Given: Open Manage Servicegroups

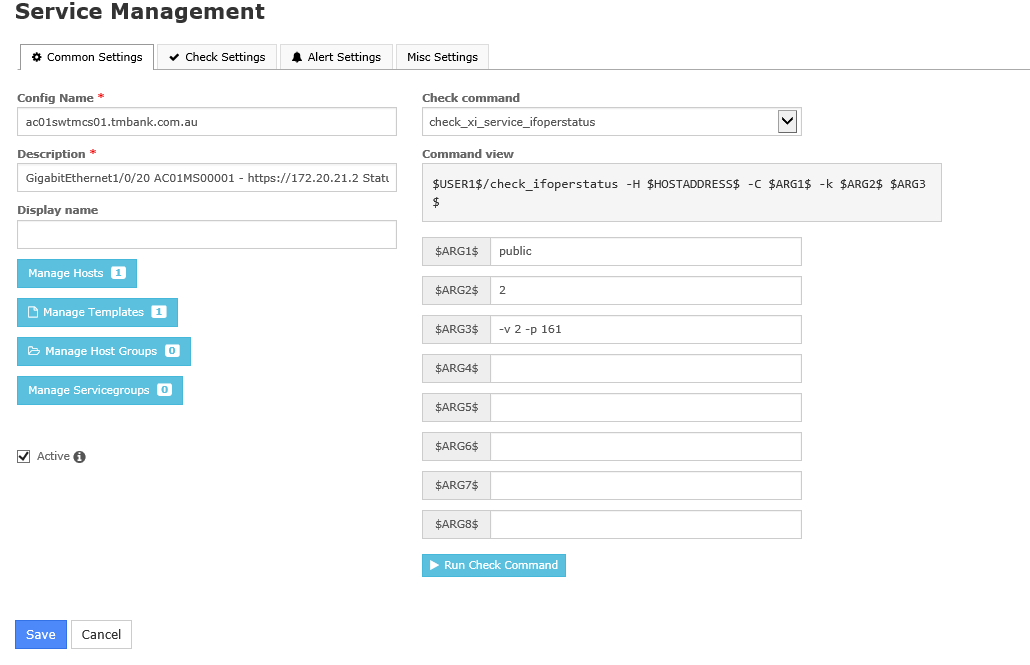Looking at the screenshot, I should pyautogui.click(x=99, y=390).
